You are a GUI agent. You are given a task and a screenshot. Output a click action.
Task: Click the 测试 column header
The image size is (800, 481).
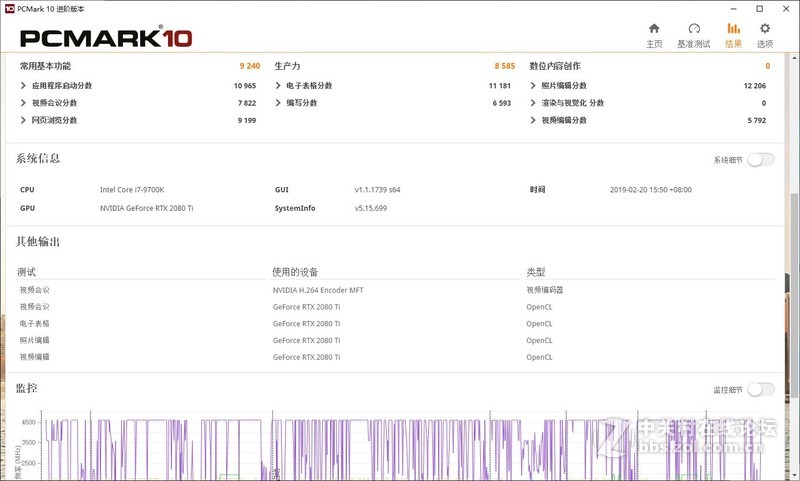point(27,272)
